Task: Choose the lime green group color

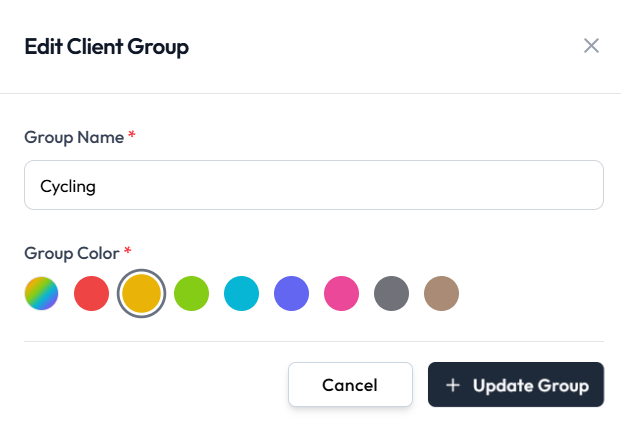Action: pos(191,293)
